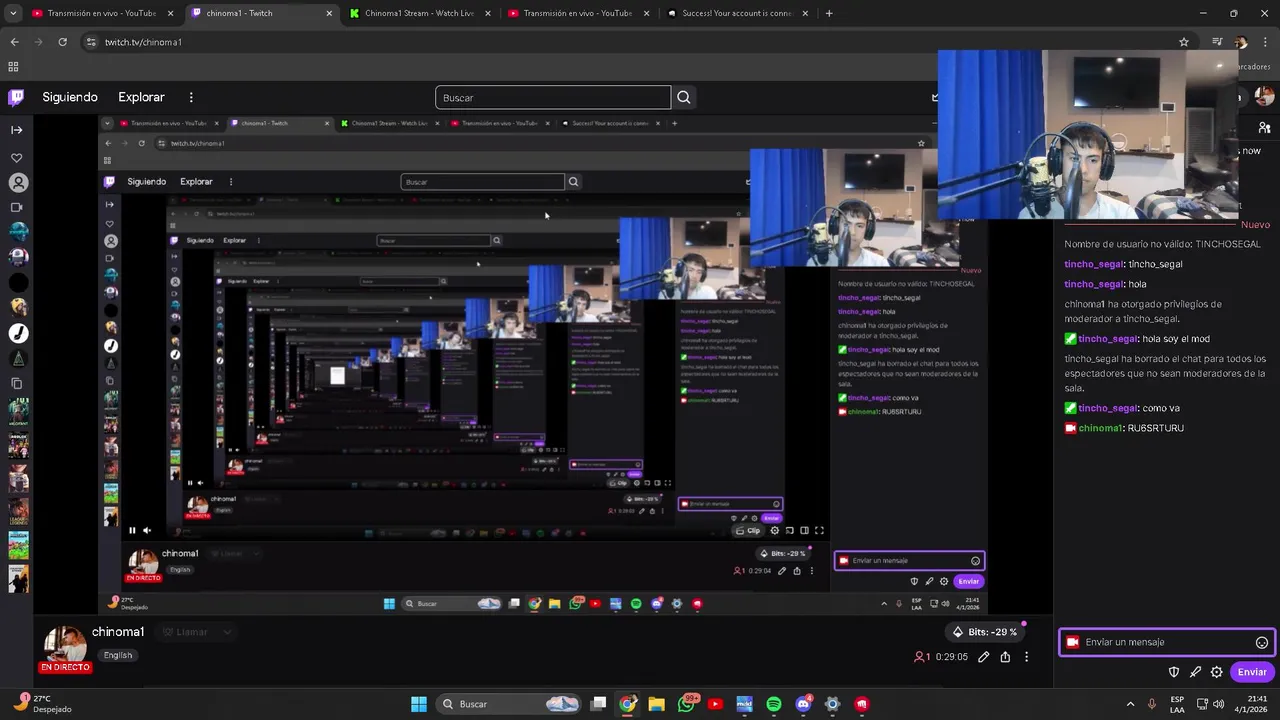Open the Windows Start menu
1280x720 pixels.
(x=419, y=704)
